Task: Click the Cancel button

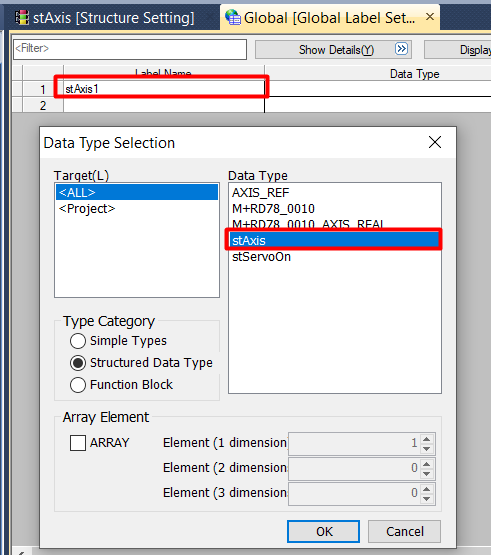Action: point(404,531)
